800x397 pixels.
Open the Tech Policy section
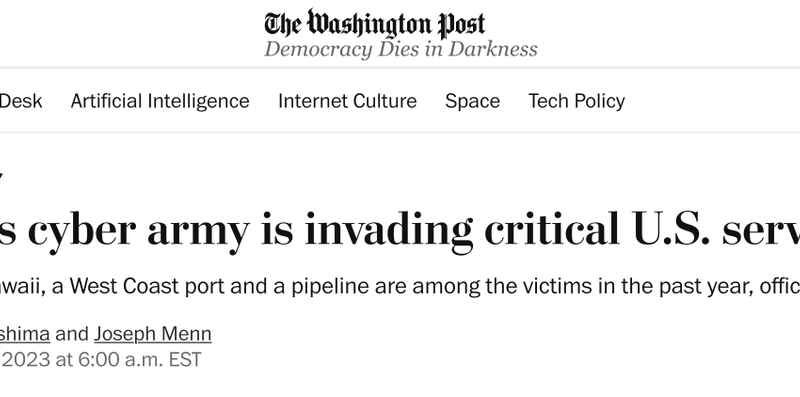577,101
